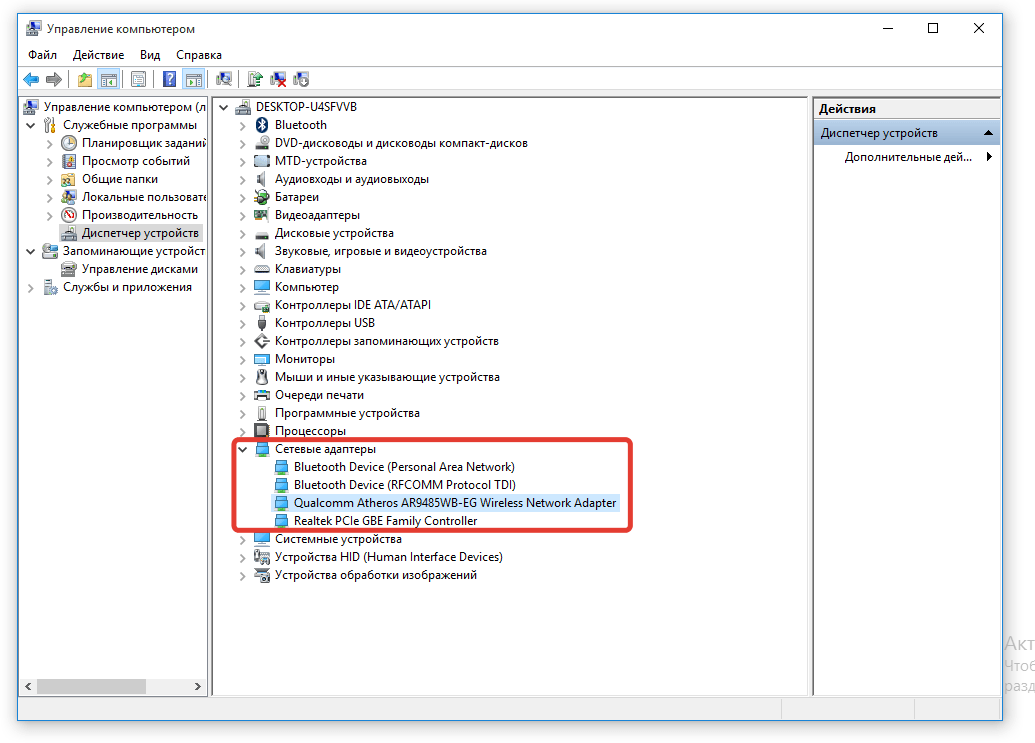Screen dimensions: 1035x743
Task: Click the uninstall device red X icon
Action: click(x=279, y=79)
